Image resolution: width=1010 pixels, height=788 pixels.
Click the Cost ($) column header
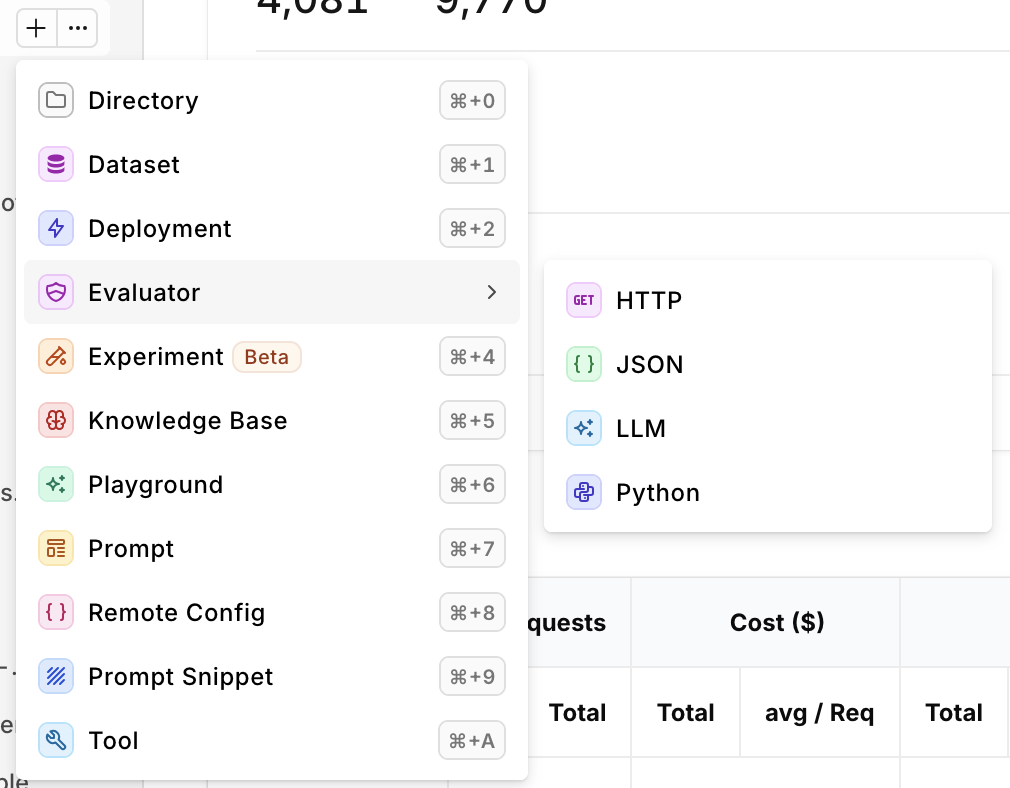pyautogui.click(x=777, y=622)
